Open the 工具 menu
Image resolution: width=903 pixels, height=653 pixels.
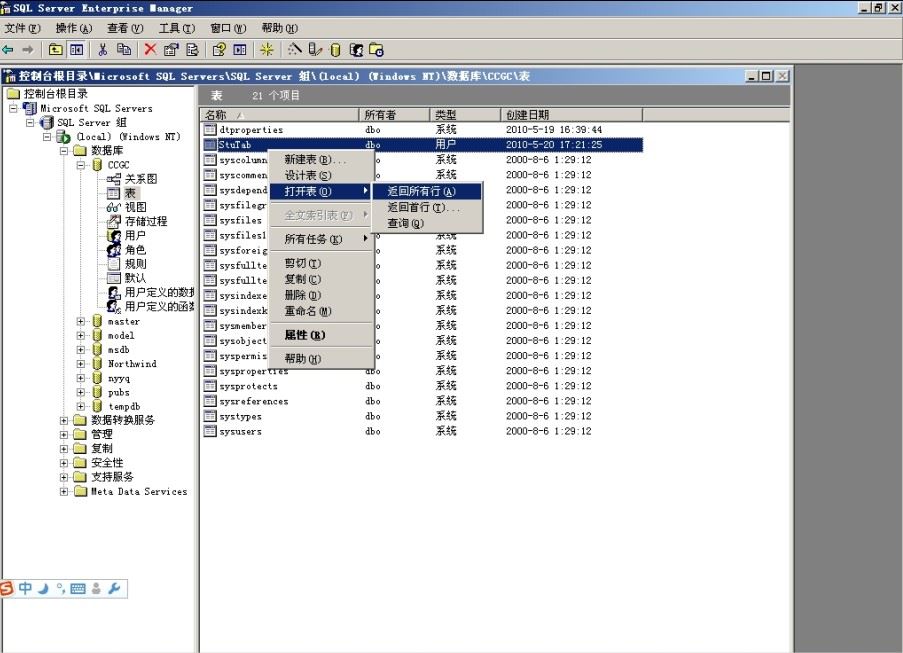coord(177,28)
